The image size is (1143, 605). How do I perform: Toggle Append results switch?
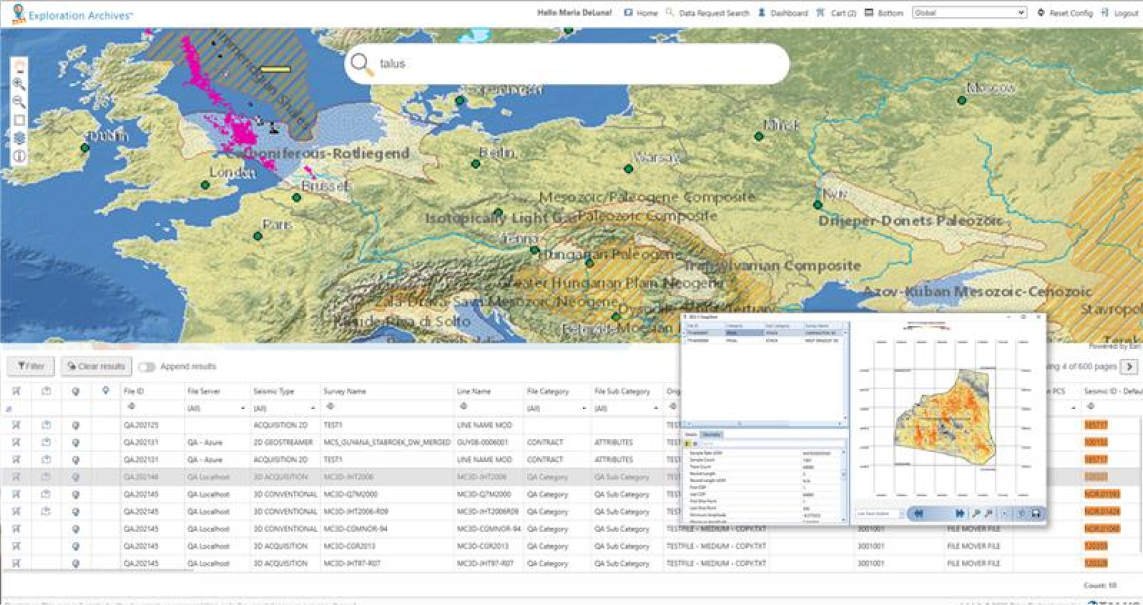point(147,367)
